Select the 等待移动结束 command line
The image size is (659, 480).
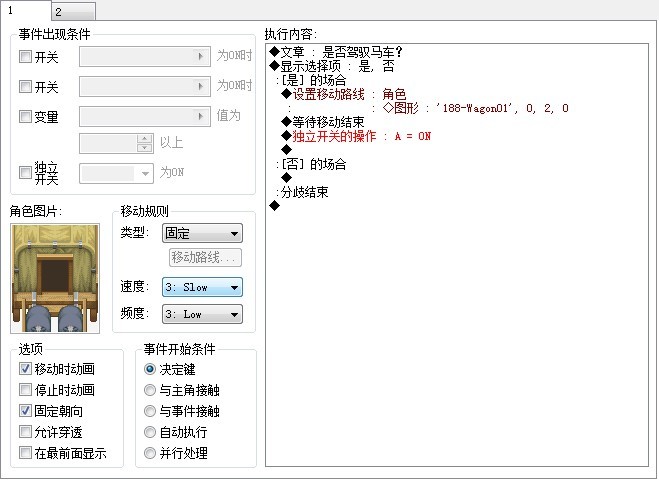tap(323, 122)
